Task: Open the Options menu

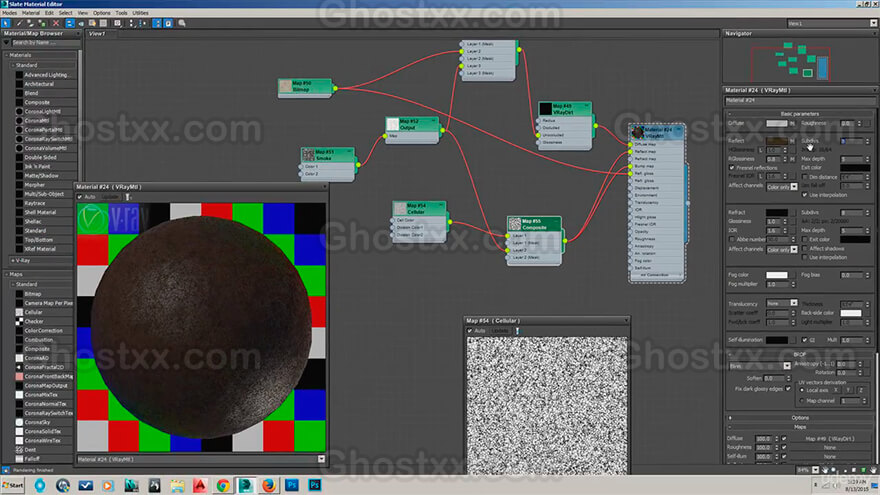Action: [102, 13]
